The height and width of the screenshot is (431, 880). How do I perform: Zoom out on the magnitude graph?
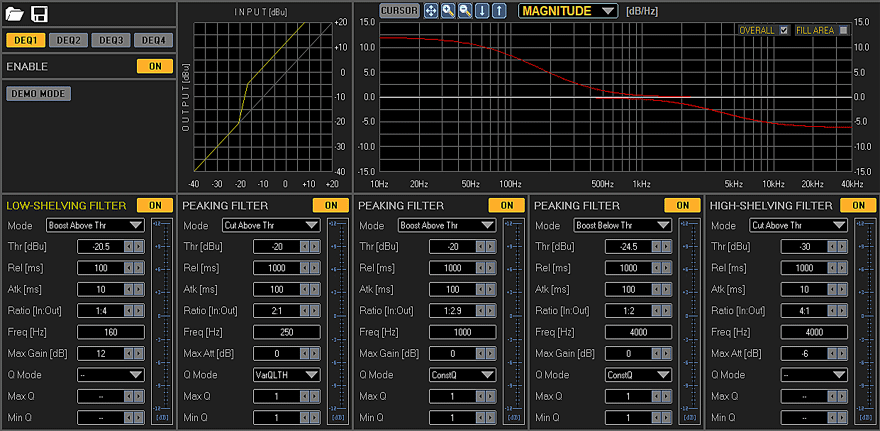[x=465, y=11]
